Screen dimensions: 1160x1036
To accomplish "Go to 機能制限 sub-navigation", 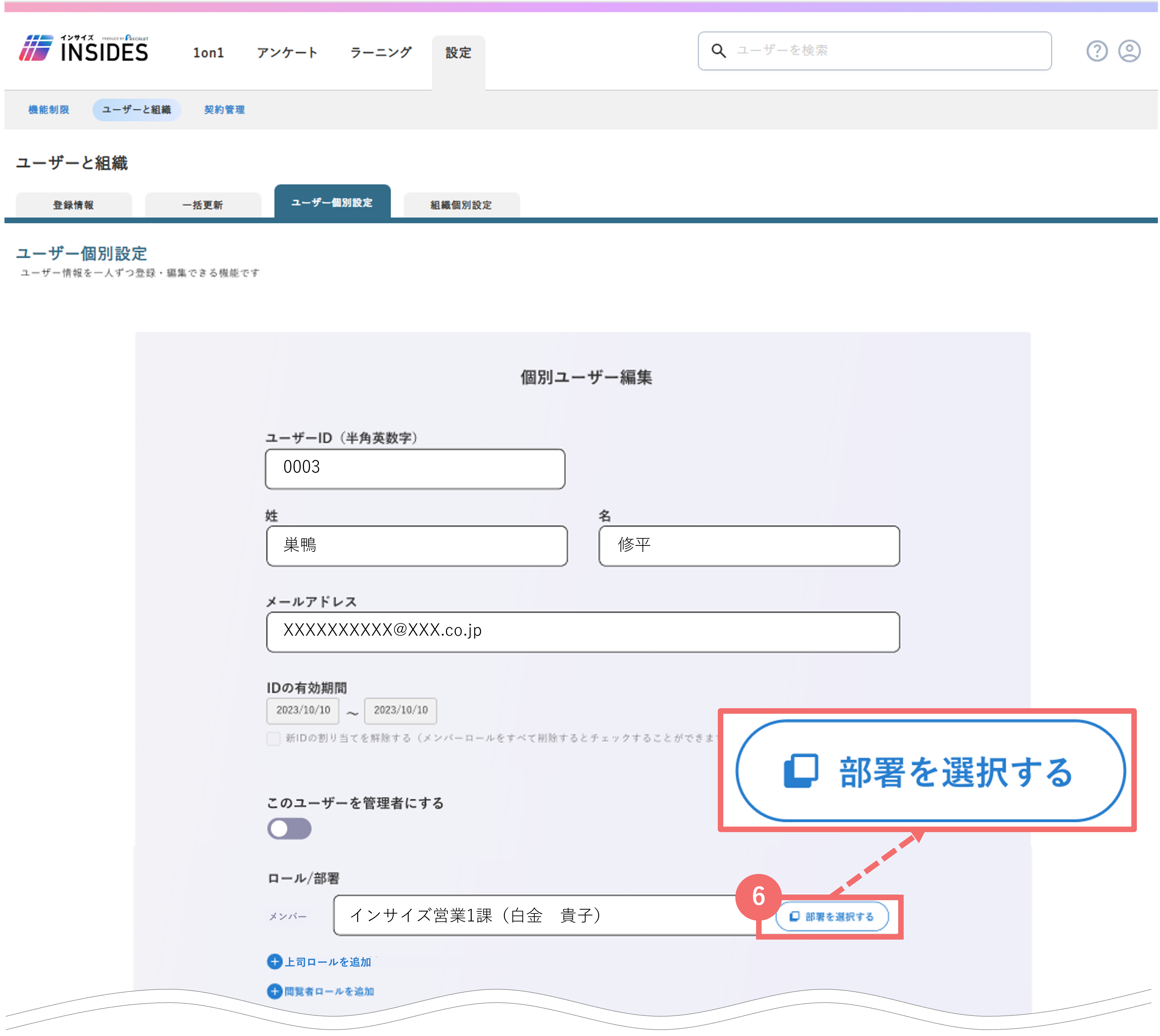I will point(49,110).
